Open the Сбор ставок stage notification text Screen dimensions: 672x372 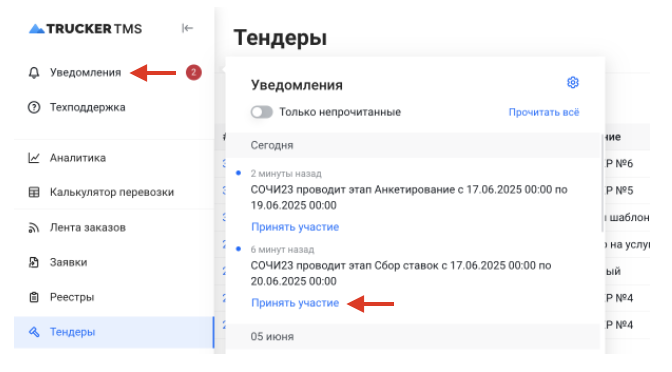point(401,273)
